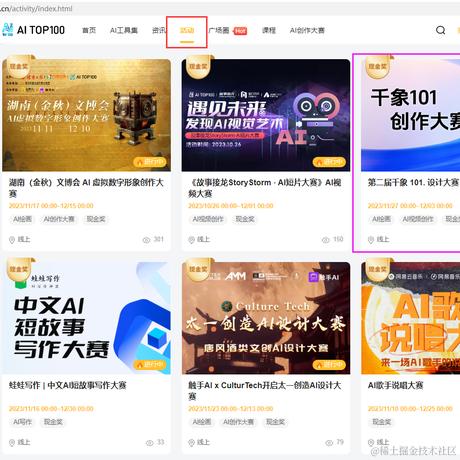Screen dimensions: 460x460
Task: Click date range on 湖南文博会 card
Action: pyautogui.click(x=51, y=206)
